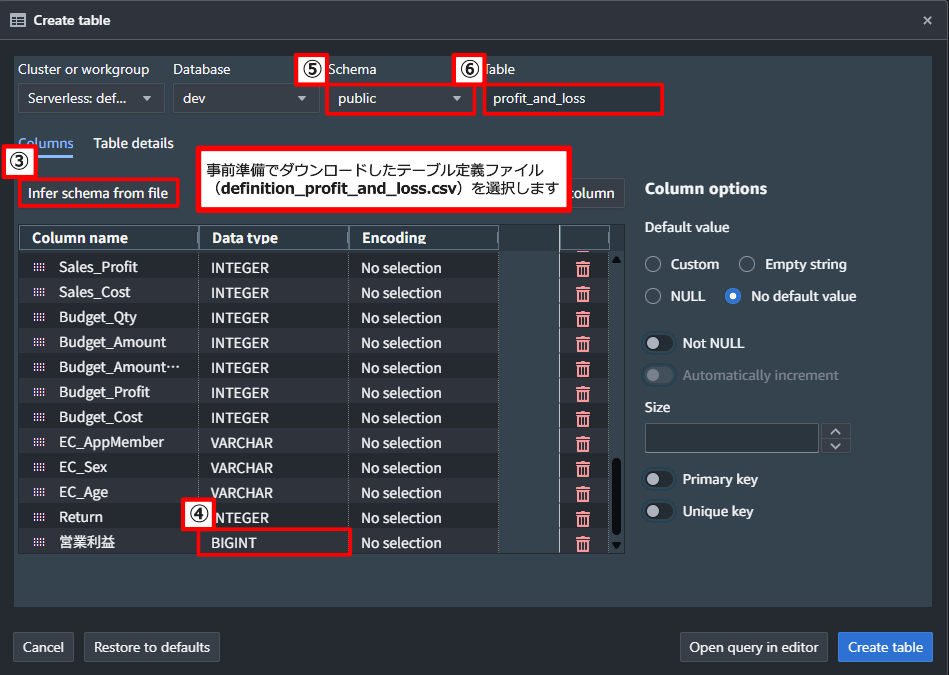Screen dimensions: 949x675
Task: Turn on the Primary key toggle
Action: [659, 479]
